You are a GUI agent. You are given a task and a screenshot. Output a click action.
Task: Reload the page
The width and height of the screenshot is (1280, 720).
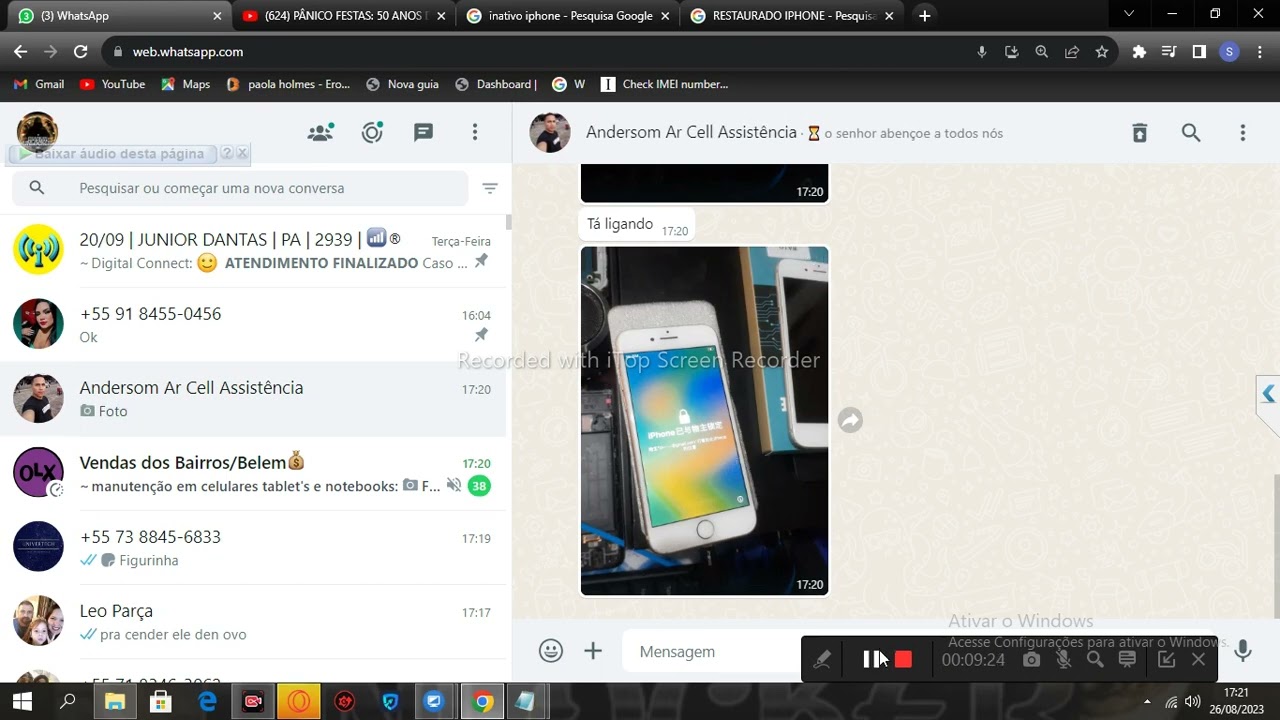point(81,52)
